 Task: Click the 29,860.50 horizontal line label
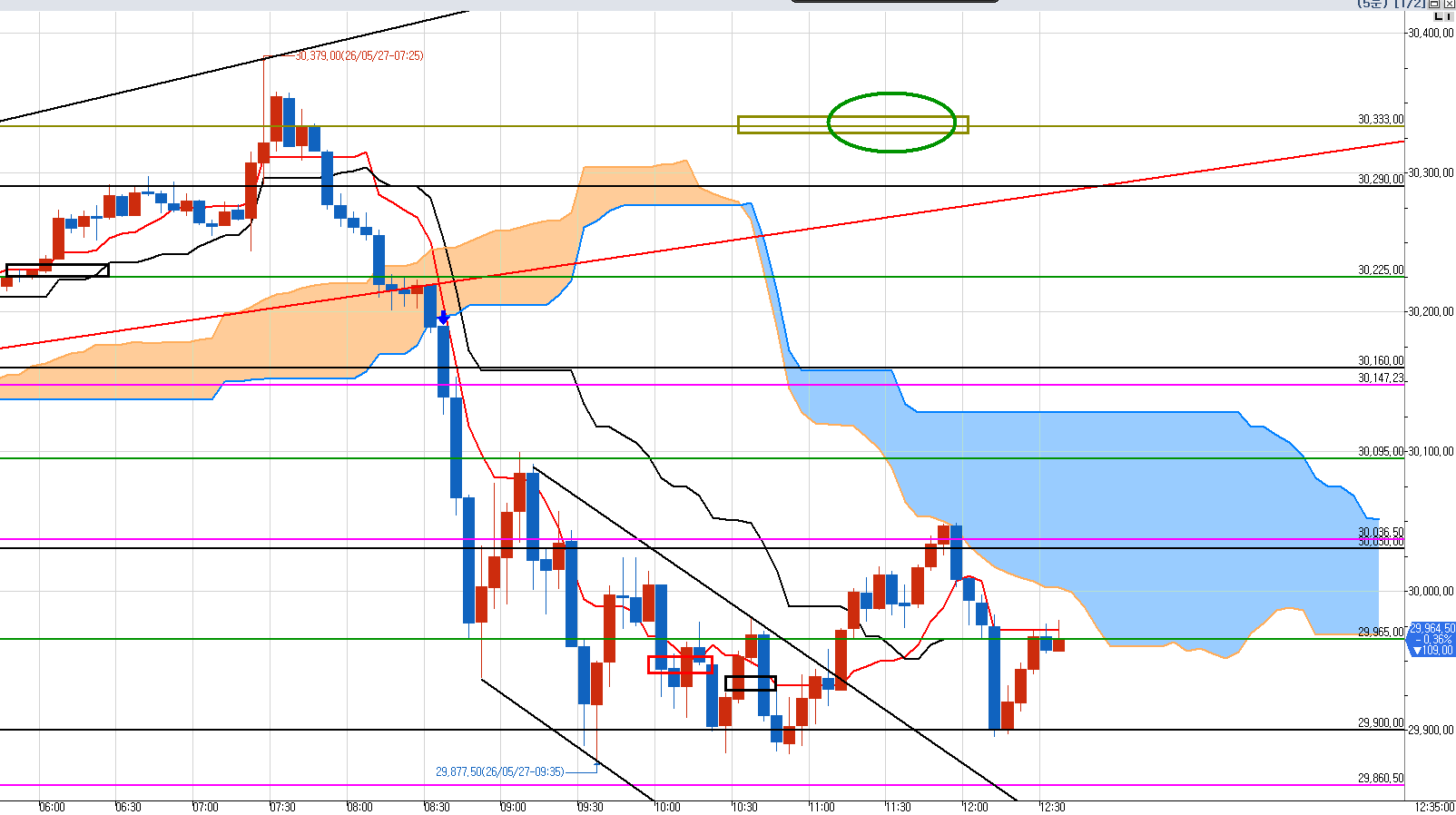(1381, 778)
